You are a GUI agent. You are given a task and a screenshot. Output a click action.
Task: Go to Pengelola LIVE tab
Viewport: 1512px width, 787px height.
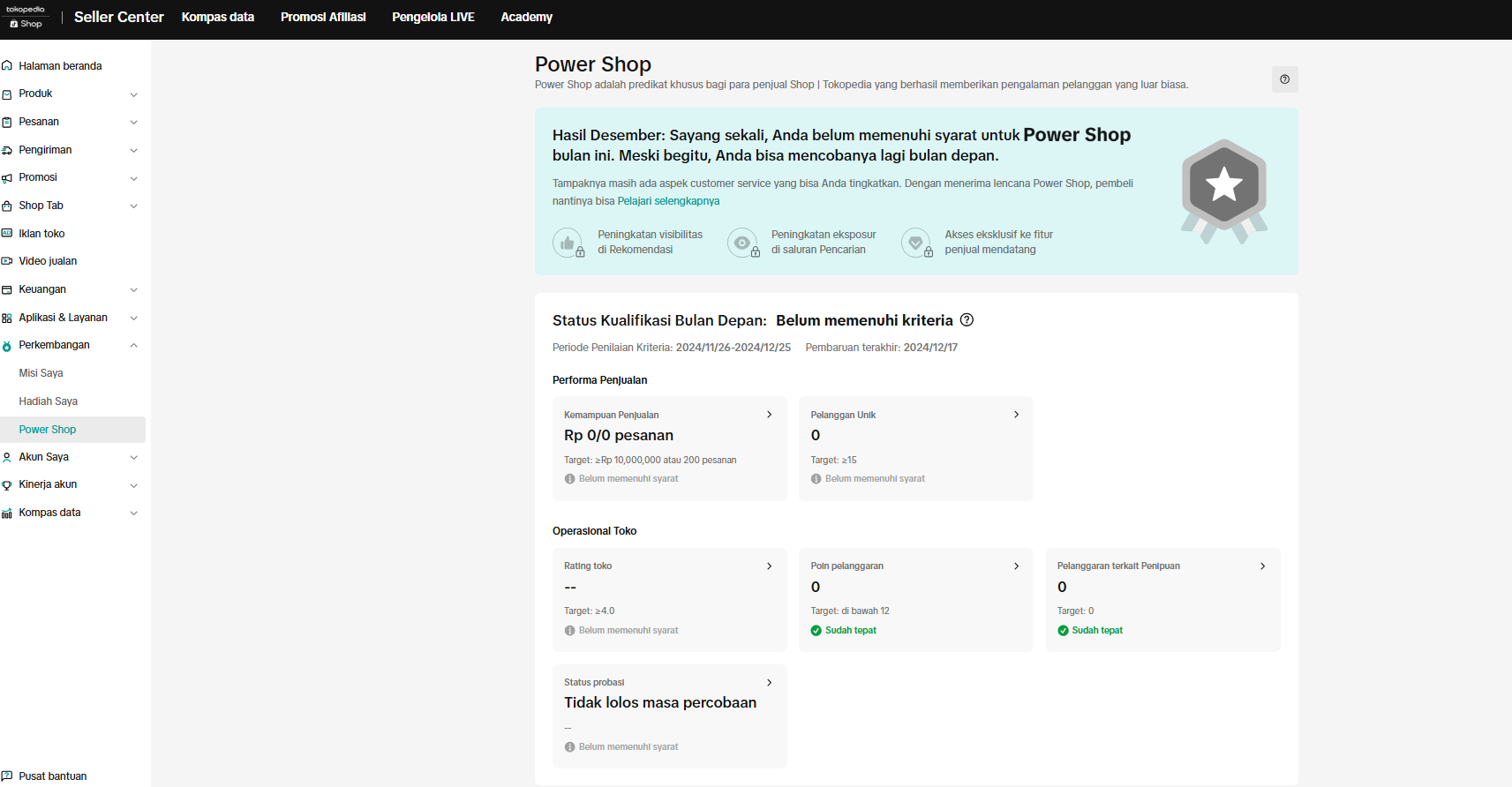[433, 17]
